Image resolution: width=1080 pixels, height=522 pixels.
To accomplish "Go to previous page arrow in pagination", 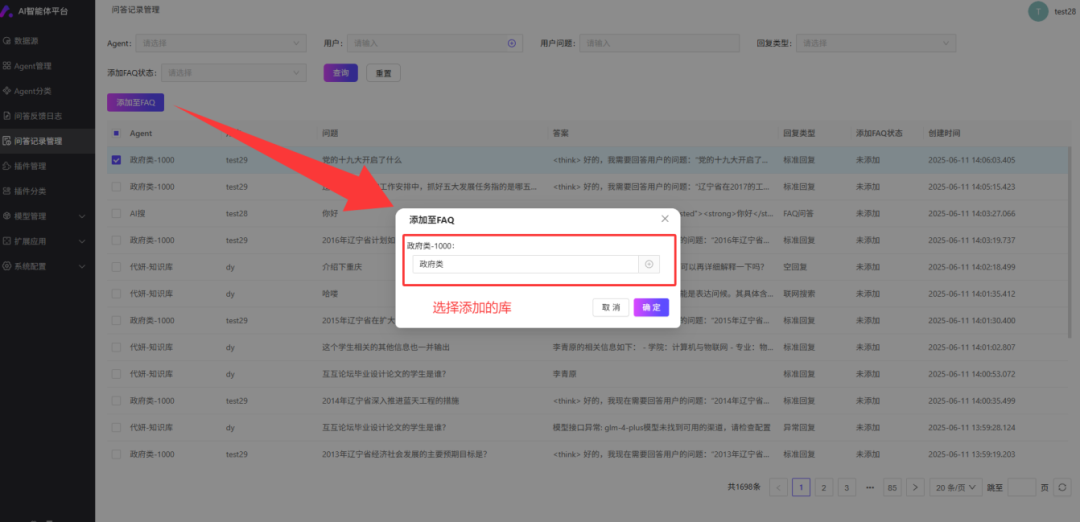I will coord(778,487).
